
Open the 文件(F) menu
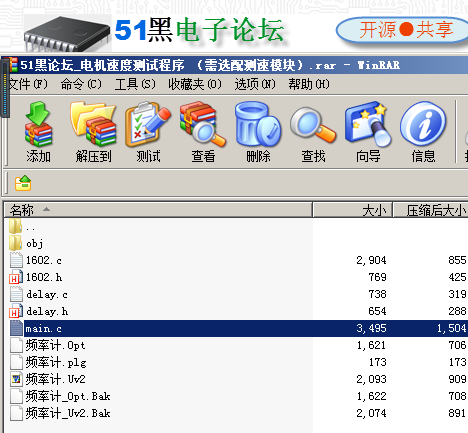click(x=28, y=84)
